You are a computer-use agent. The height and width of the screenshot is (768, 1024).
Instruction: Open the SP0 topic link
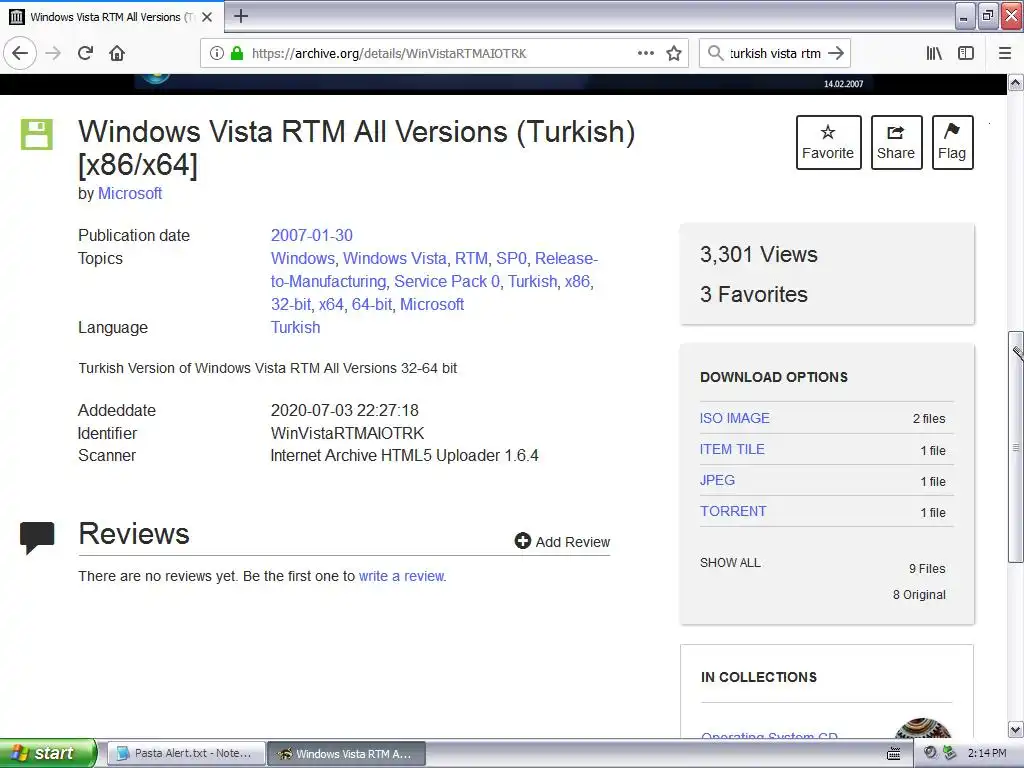point(511,259)
